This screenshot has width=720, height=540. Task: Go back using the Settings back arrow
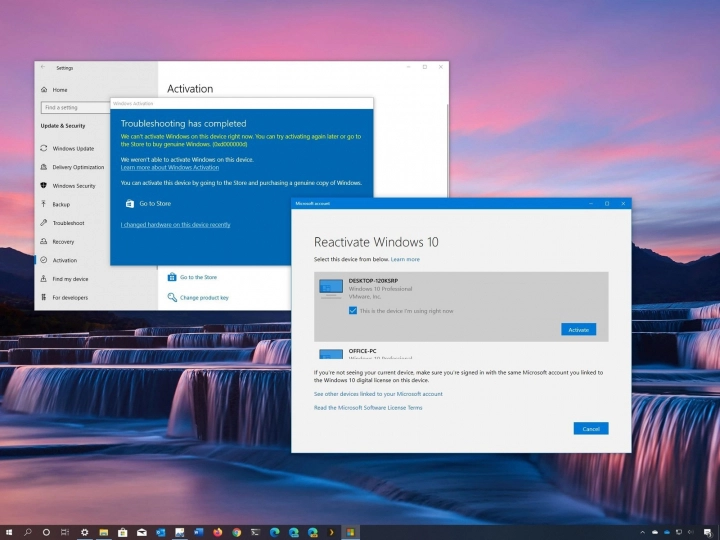(43, 67)
